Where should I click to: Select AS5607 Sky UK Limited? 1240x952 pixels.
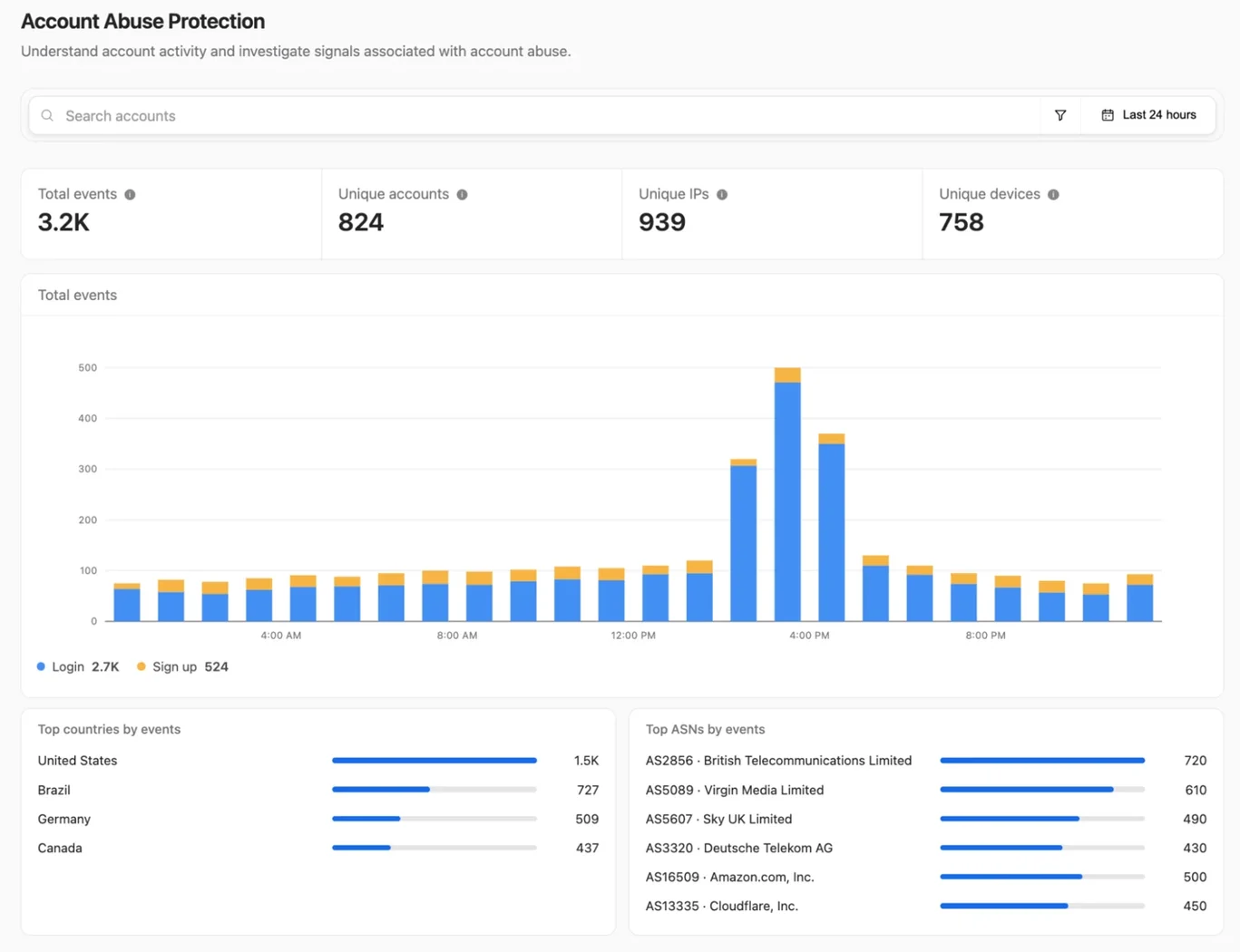[926, 819]
